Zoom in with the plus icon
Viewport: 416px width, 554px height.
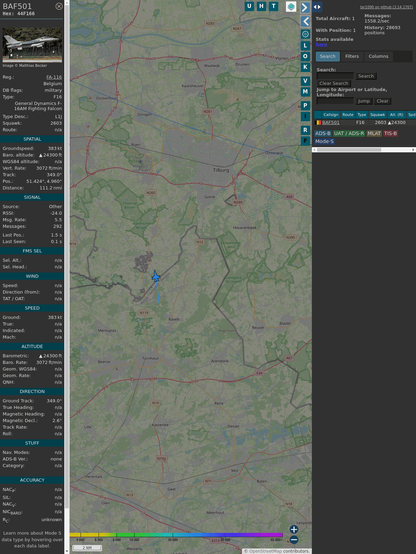coord(294,529)
